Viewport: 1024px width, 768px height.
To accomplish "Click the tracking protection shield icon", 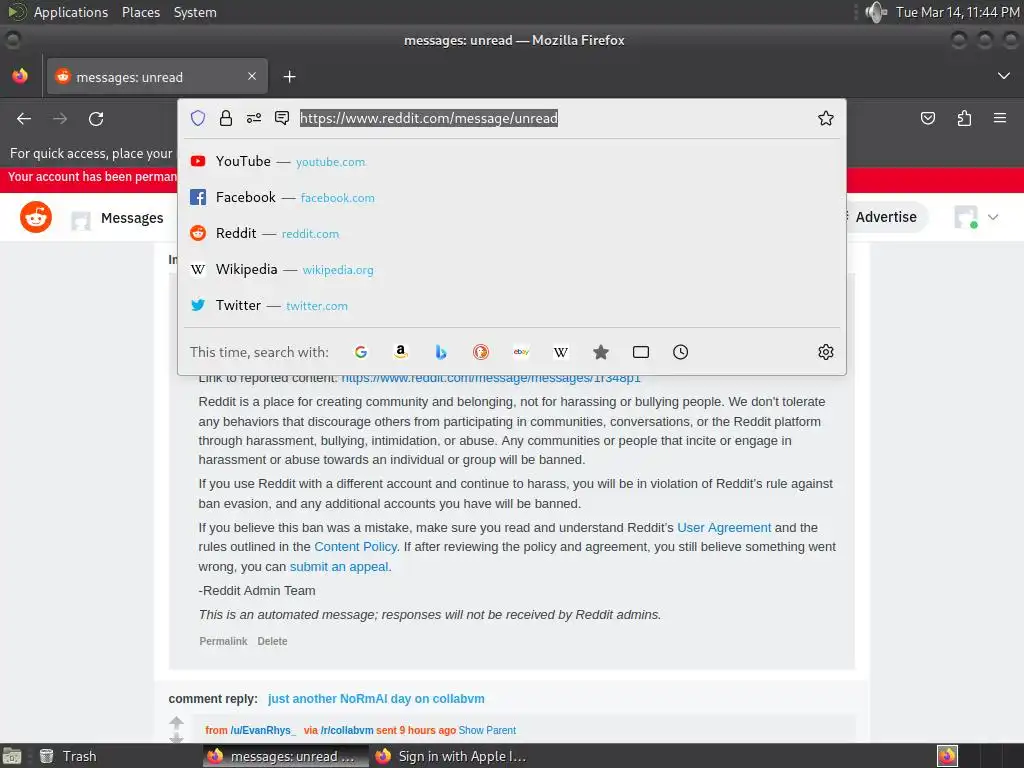I will pos(198,118).
